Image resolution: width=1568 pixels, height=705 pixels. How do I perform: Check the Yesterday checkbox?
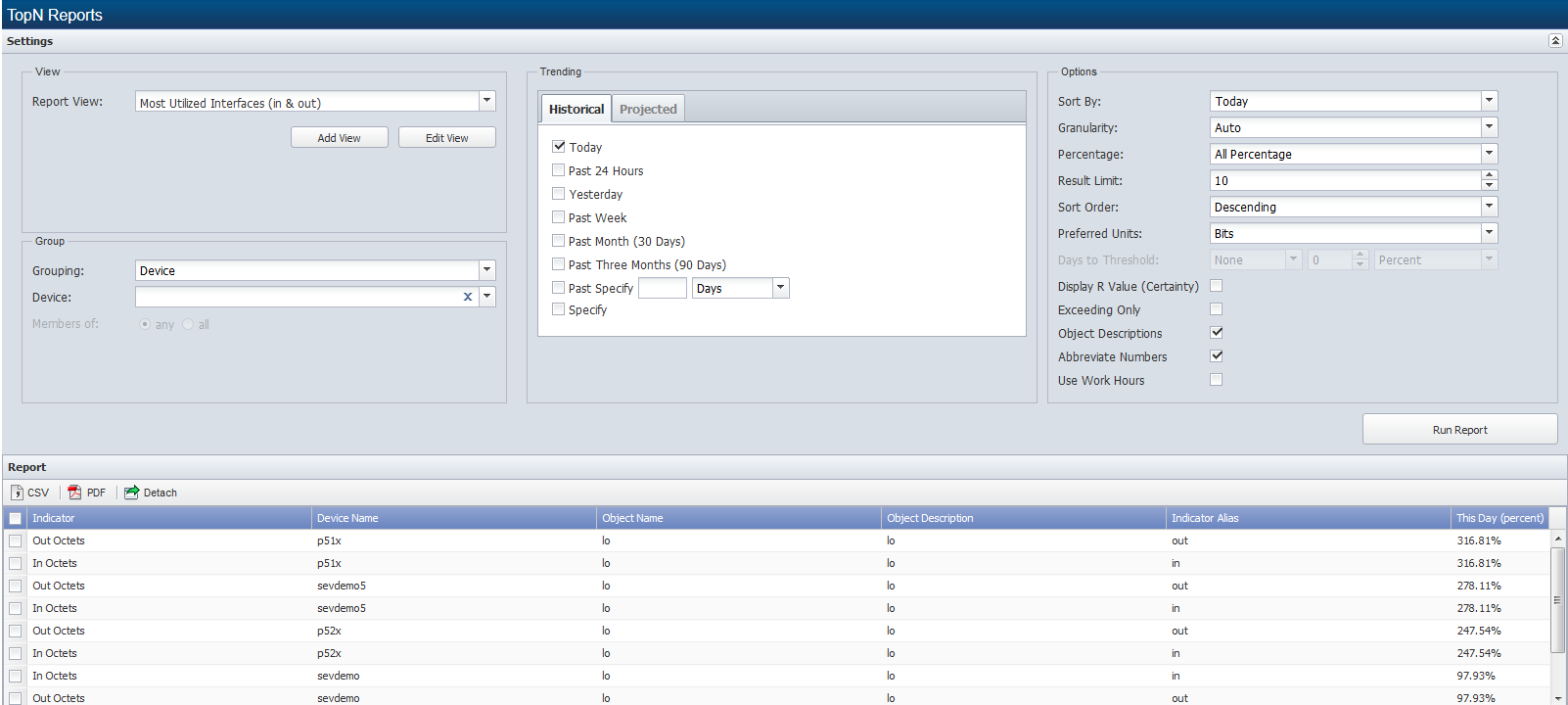pyautogui.click(x=559, y=193)
